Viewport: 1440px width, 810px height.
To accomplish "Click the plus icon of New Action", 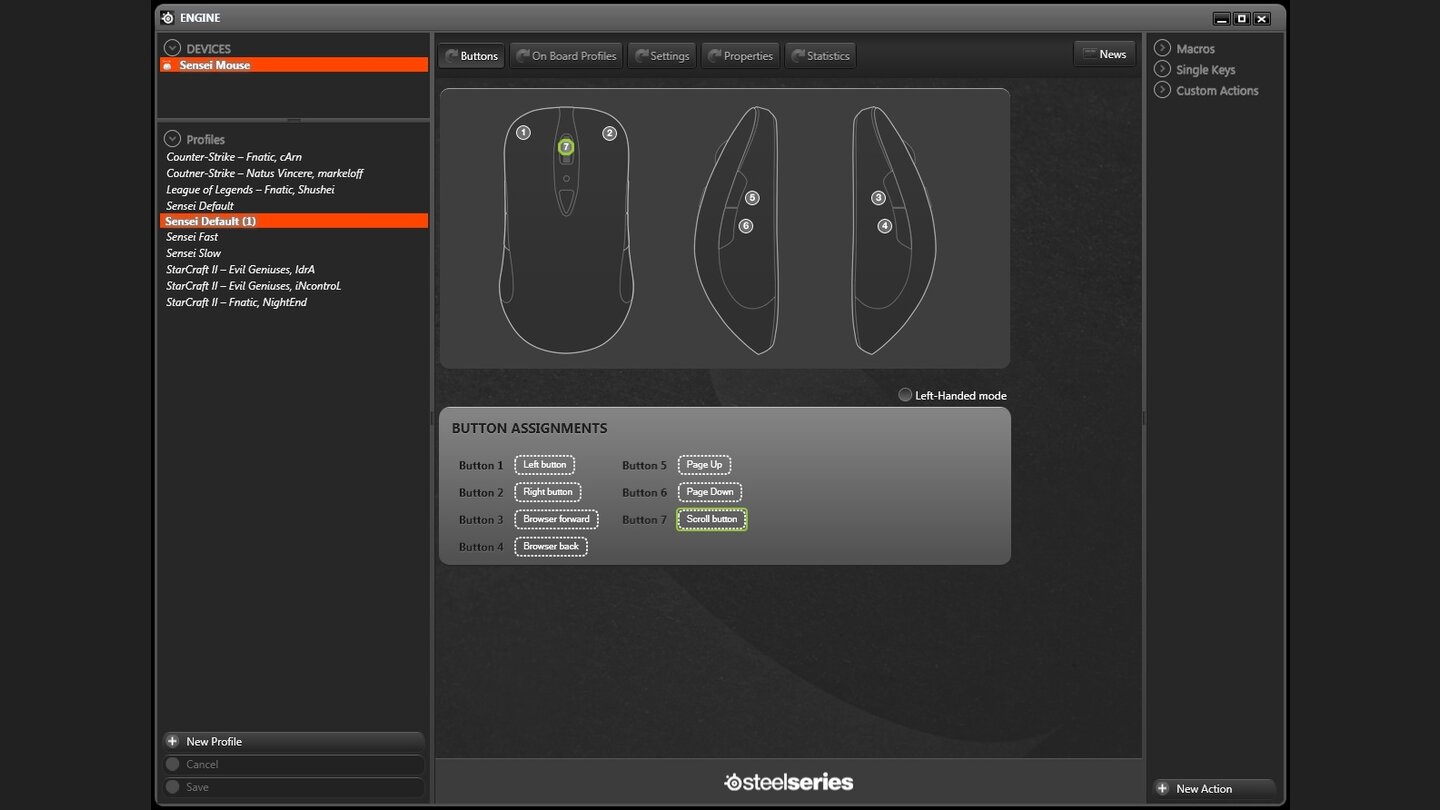I will (1162, 788).
